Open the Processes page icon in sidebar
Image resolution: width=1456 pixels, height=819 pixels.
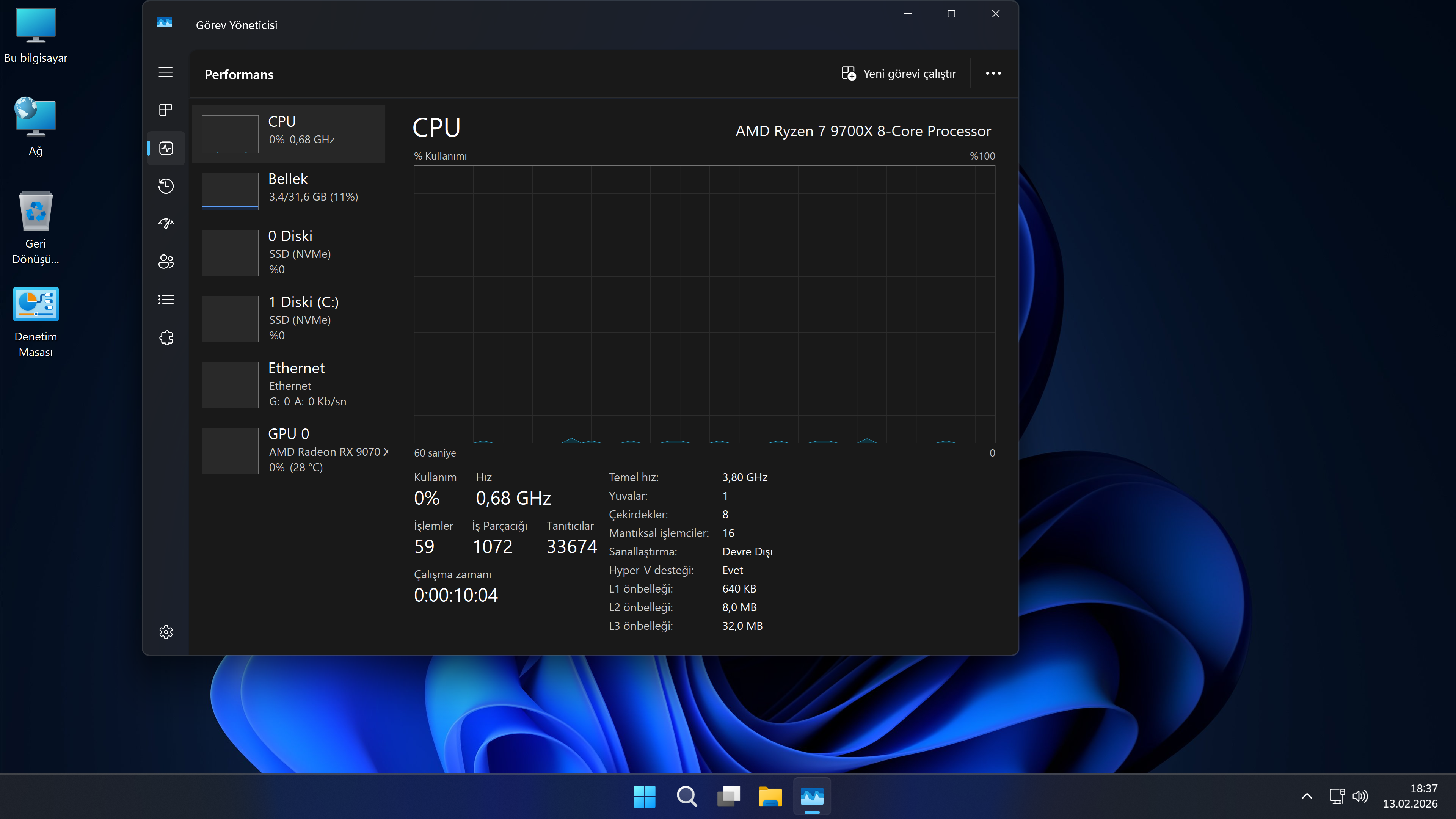[x=166, y=110]
